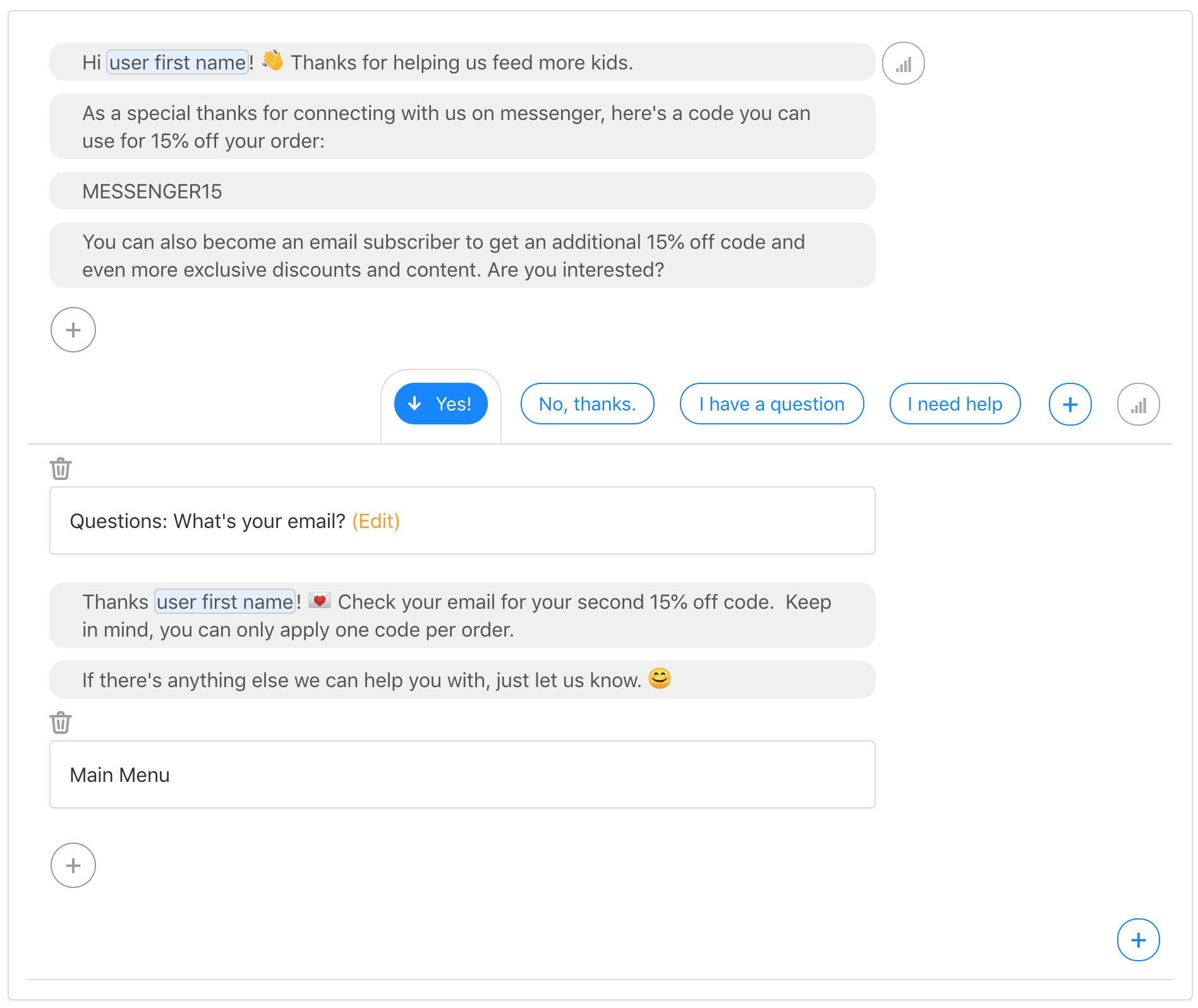The image size is (1198, 1008).
Task: Edit the MESSENGER15 code message
Action: (x=463, y=191)
